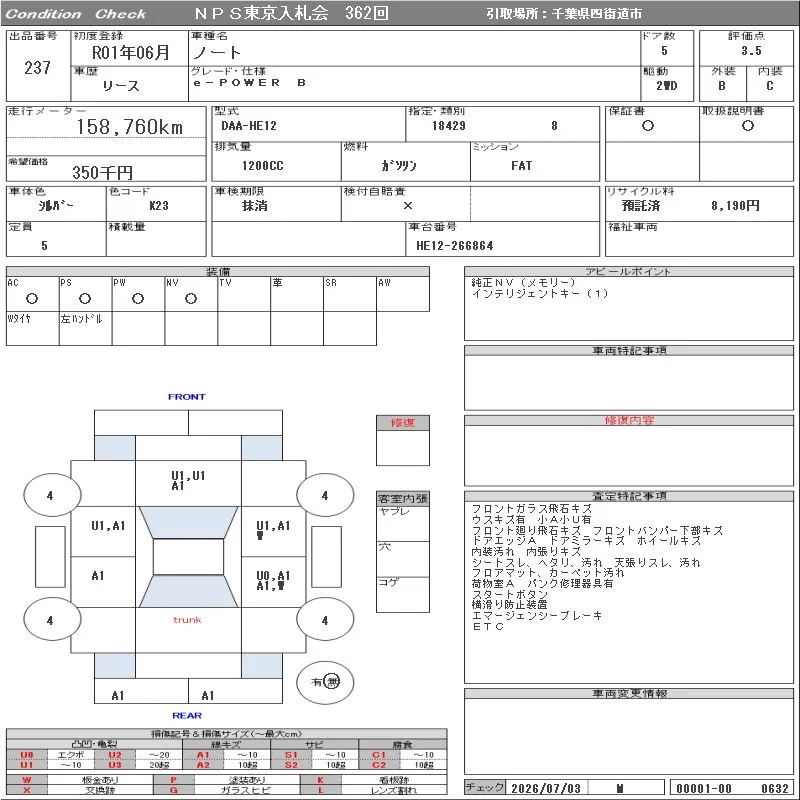Select lot number '237'

click(37, 67)
